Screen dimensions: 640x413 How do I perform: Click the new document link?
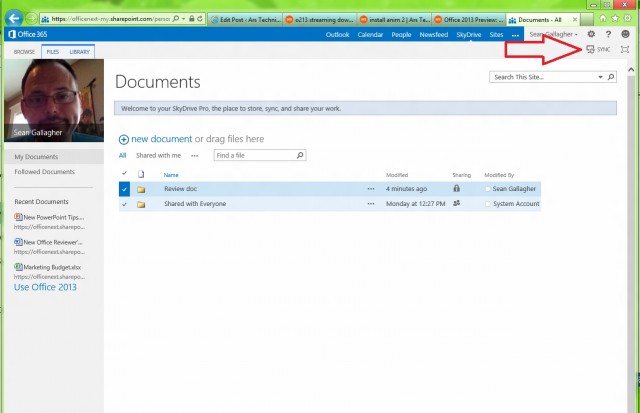pyautogui.click(x=161, y=139)
